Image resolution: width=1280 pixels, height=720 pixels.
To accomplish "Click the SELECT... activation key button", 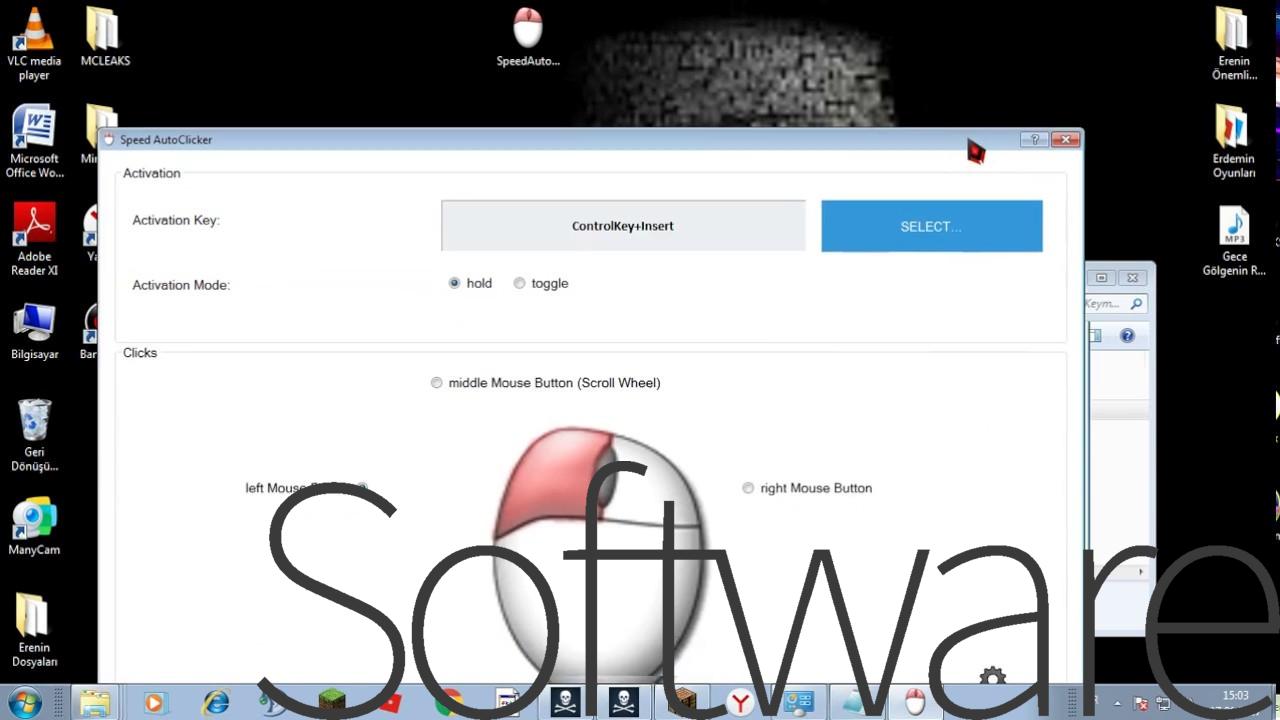I will [x=931, y=226].
